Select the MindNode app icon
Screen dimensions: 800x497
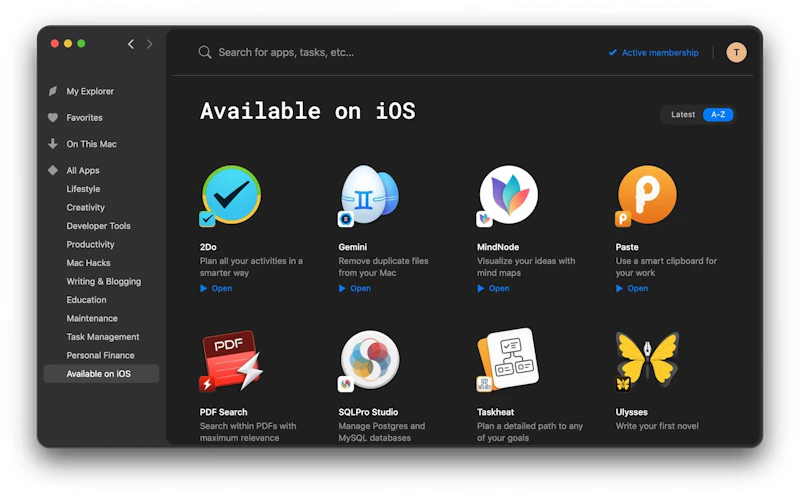(x=509, y=194)
